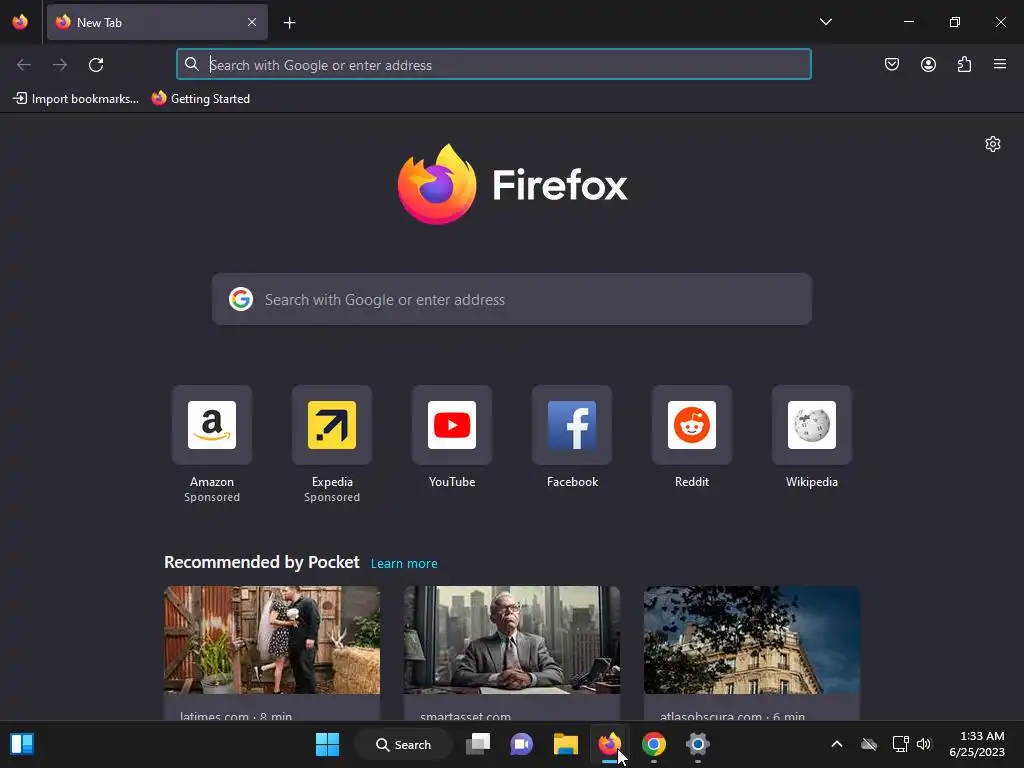The height and width of the screenshot is (768, 1024).
Task: Open the Extensions puzzle icon
Action: [964, 64]
